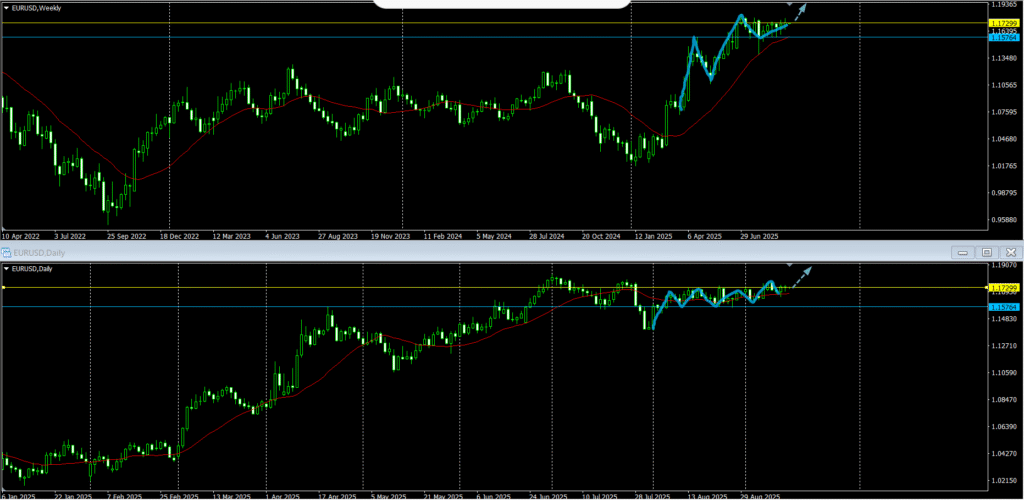Click the 1.02150 level on Daily price scale

pyautogui.click(x=1004, y=481)
